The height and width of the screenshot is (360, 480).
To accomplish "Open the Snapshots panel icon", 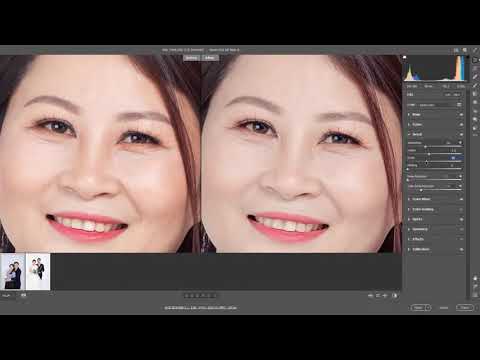I will (475, 119).
